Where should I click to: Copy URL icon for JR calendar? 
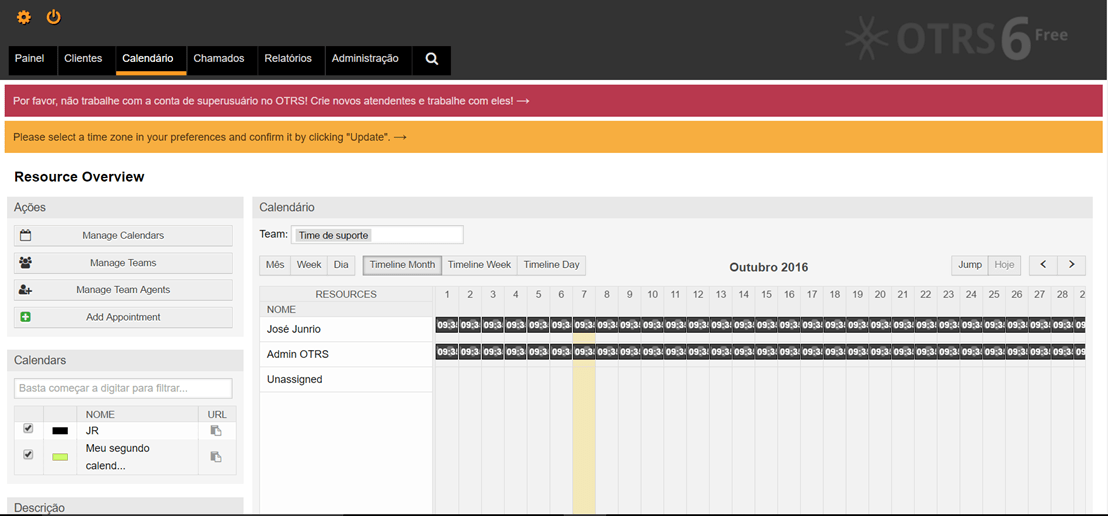pyautogui.click(x=216, y=431)
